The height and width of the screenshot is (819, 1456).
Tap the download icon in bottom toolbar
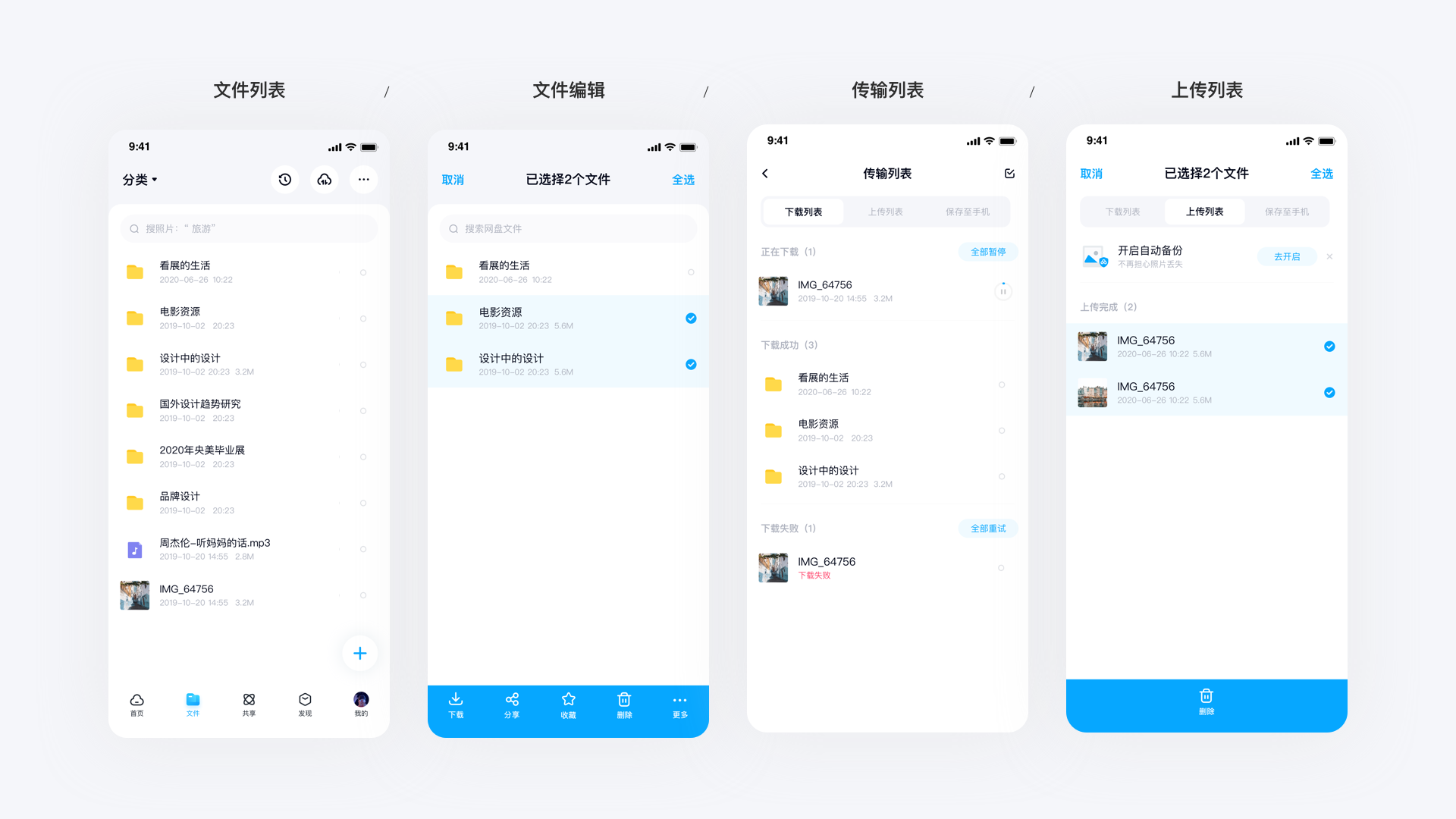click(458, 706)
